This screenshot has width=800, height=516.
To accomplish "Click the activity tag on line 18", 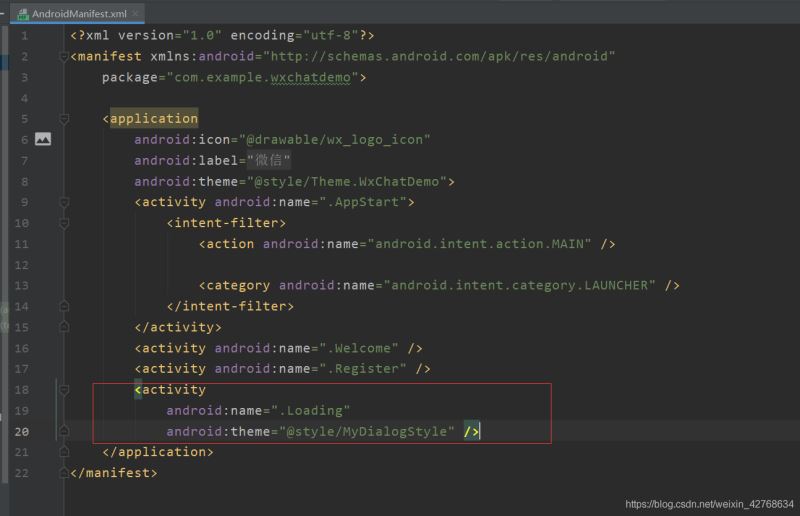I will 170,390.
